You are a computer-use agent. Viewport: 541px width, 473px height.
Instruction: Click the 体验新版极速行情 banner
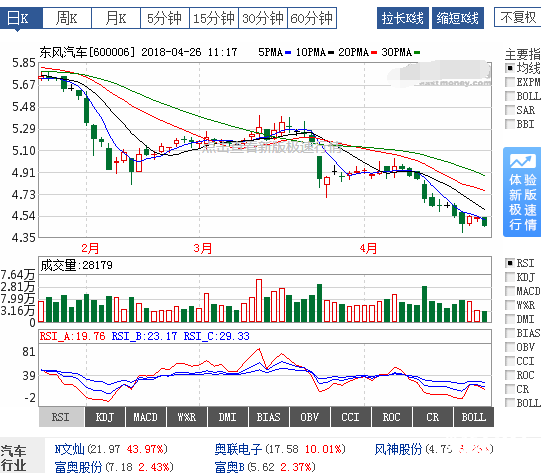coord(522,192)
